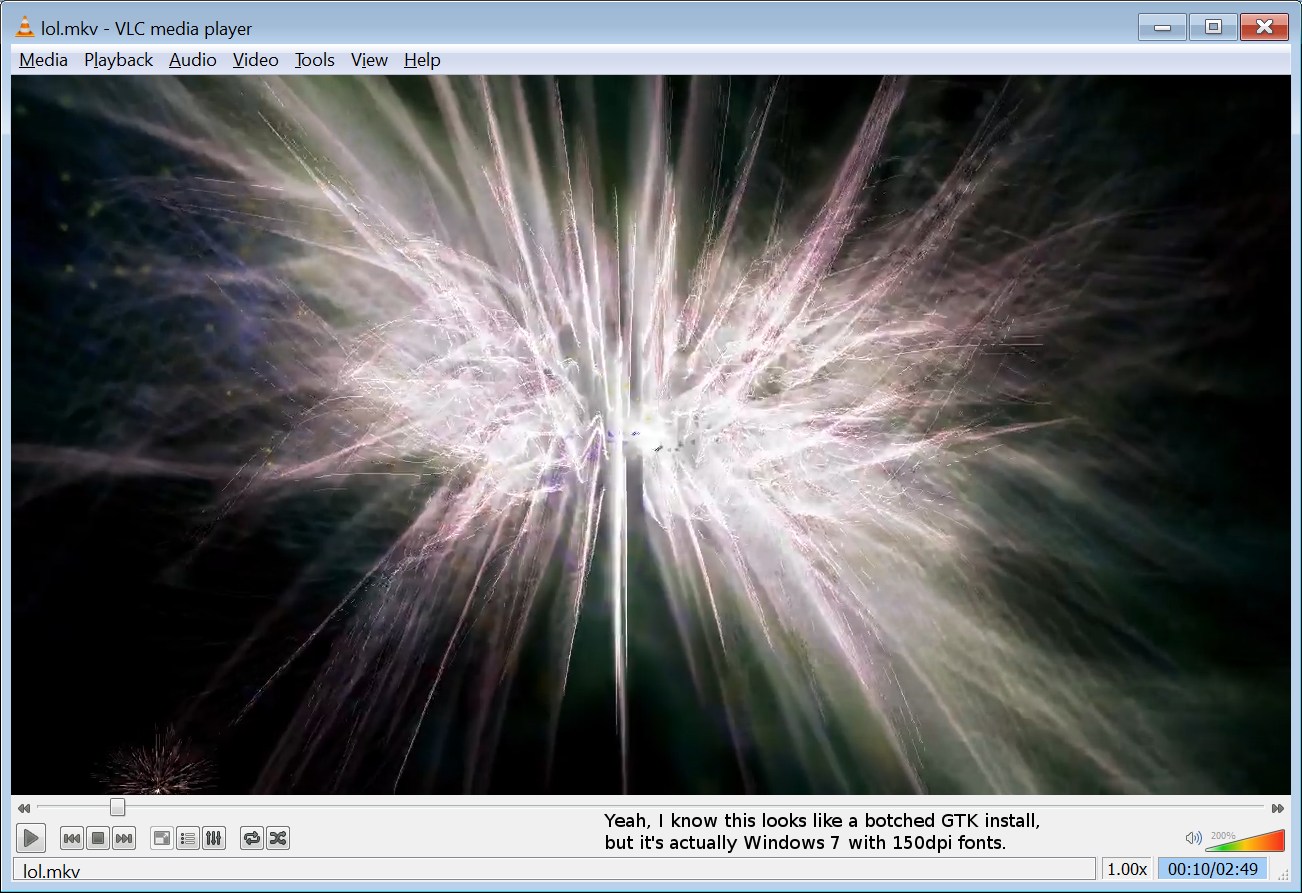Open the View menu
The image size is (1302, 893).
tap(369, 60)
